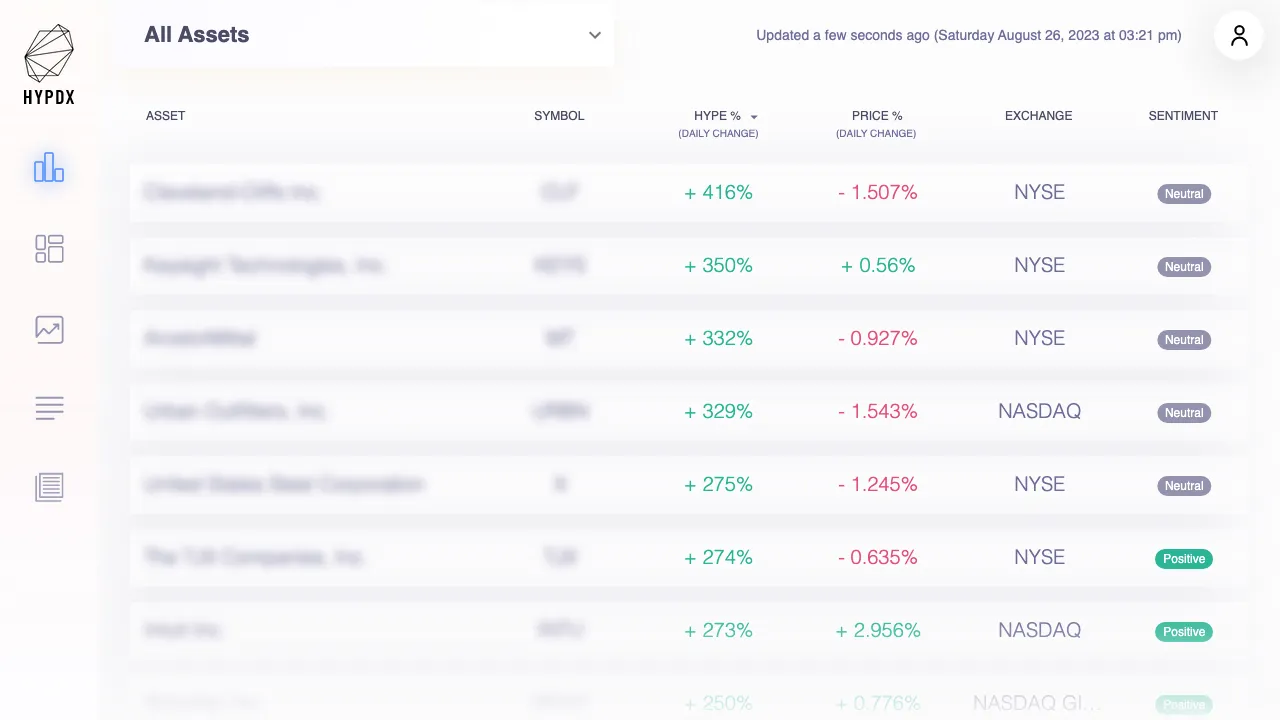Click the Neutral badge in +275% row

click(1184, 486)
